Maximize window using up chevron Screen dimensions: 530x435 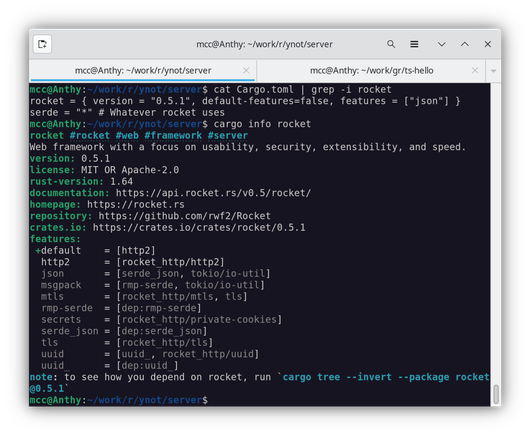tap(465, 44)
